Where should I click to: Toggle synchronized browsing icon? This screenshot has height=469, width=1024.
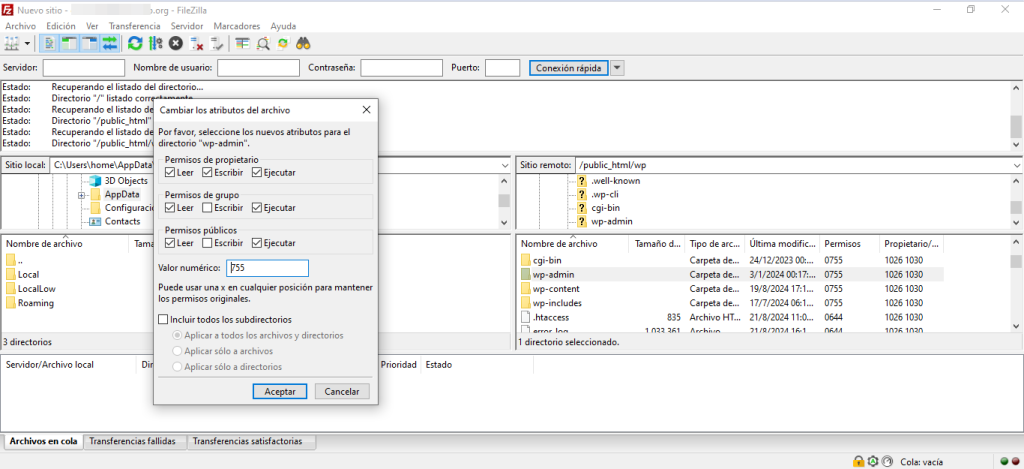pos(283,44)
